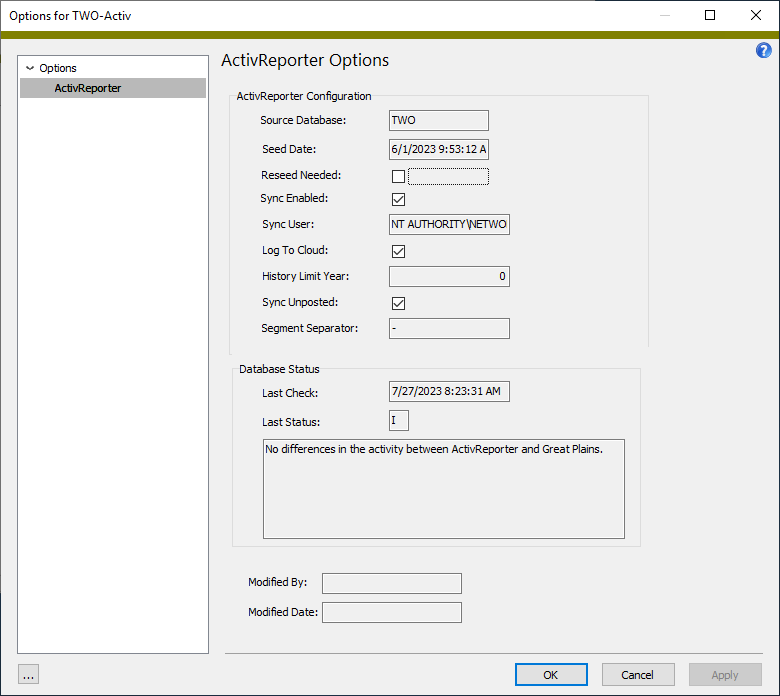This screenshot has width=780, height=696.
Task: Click the ActivReporter Options heading
Action: (x=305, y=60)
